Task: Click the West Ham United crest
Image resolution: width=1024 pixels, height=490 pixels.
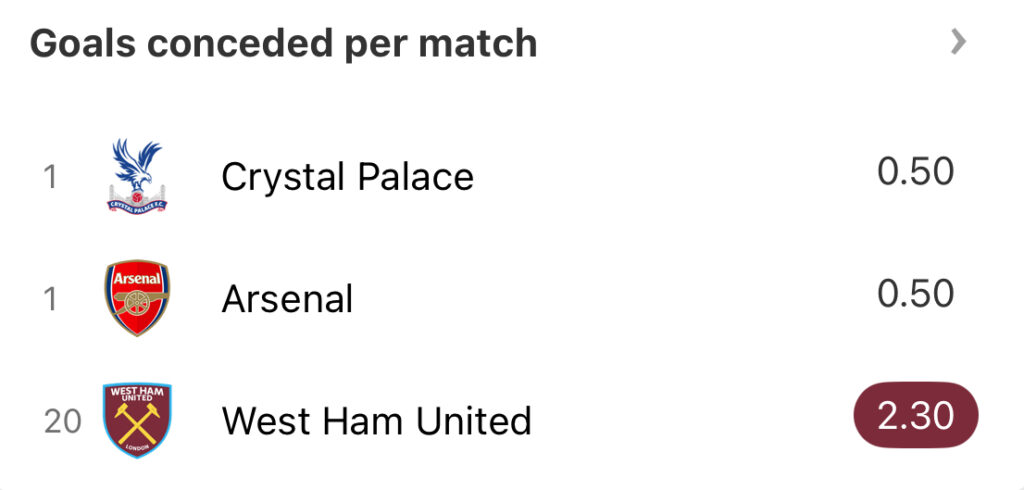Action: tap(138, 420)
